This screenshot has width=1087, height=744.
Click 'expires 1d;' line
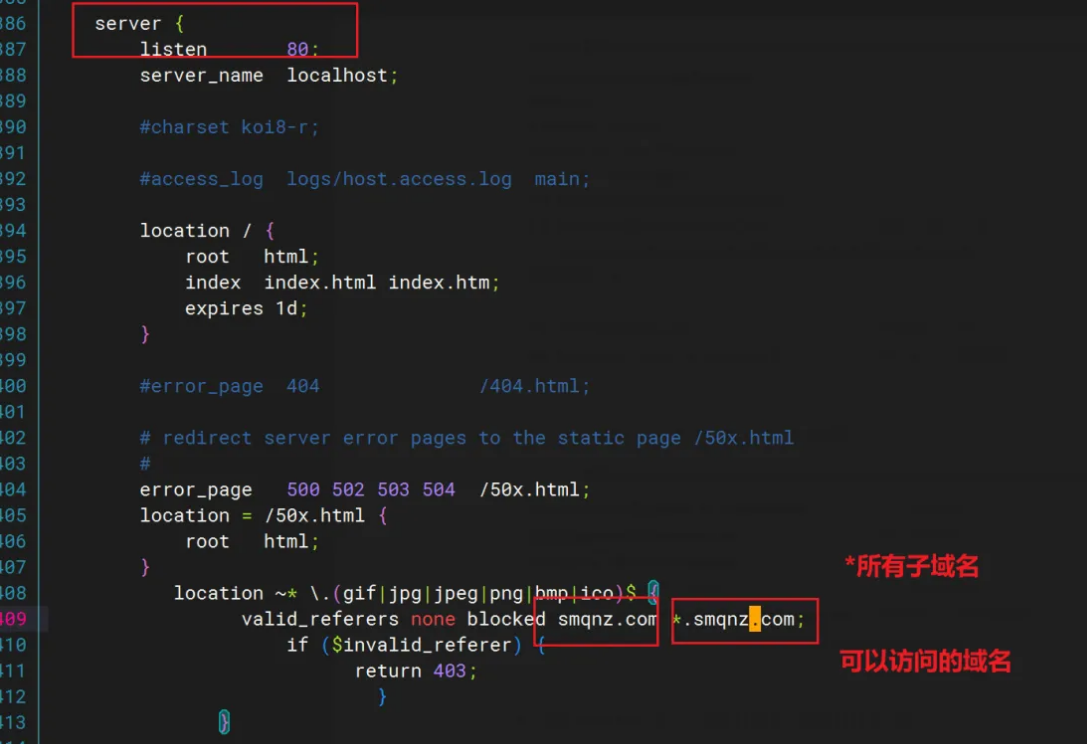tap(246, 309)
